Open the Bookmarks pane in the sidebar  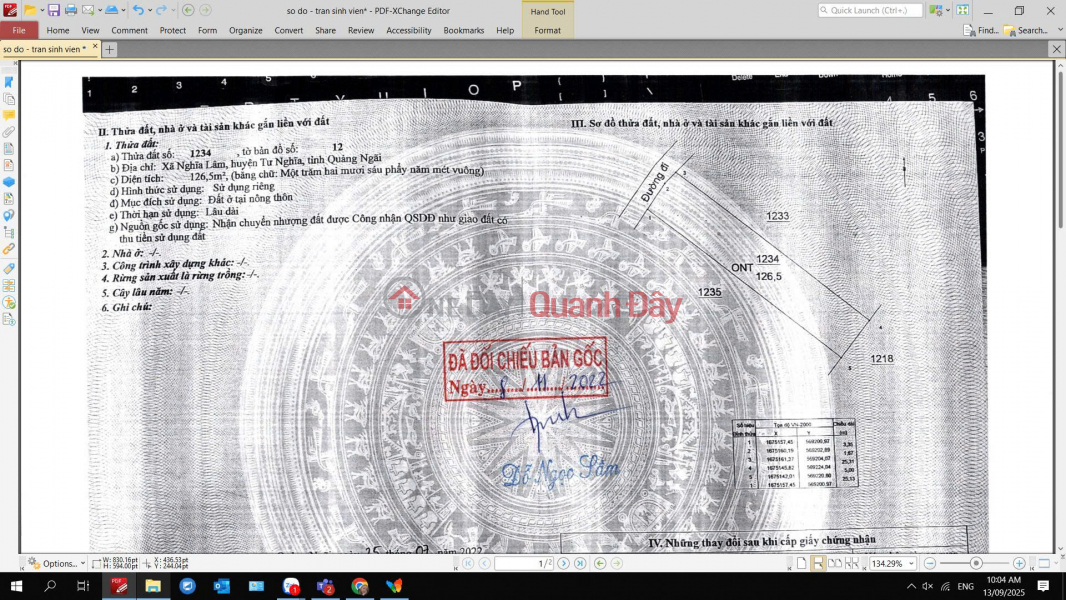tap(9, 82)
